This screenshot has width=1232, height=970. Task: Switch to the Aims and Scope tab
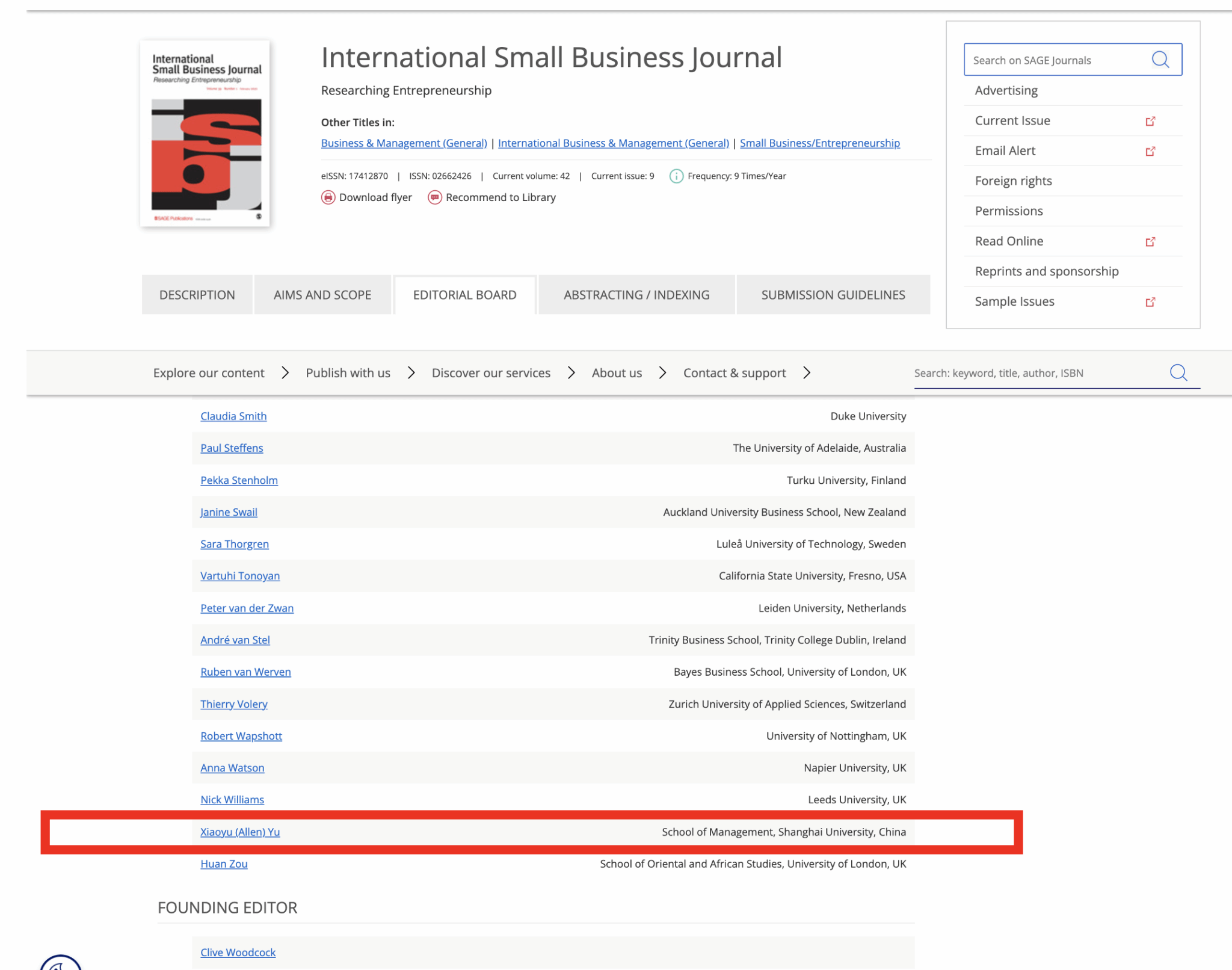322,295
